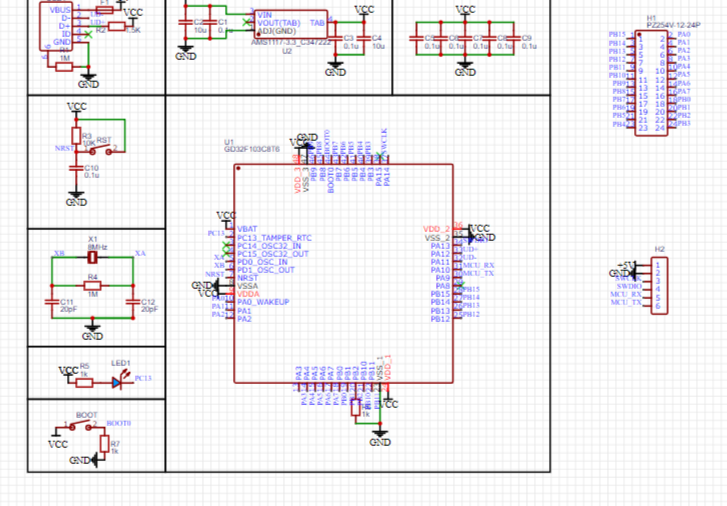Click the PZ254V-12-24P part name text
This screenshot has height=506, width=727.
(673, 25)
